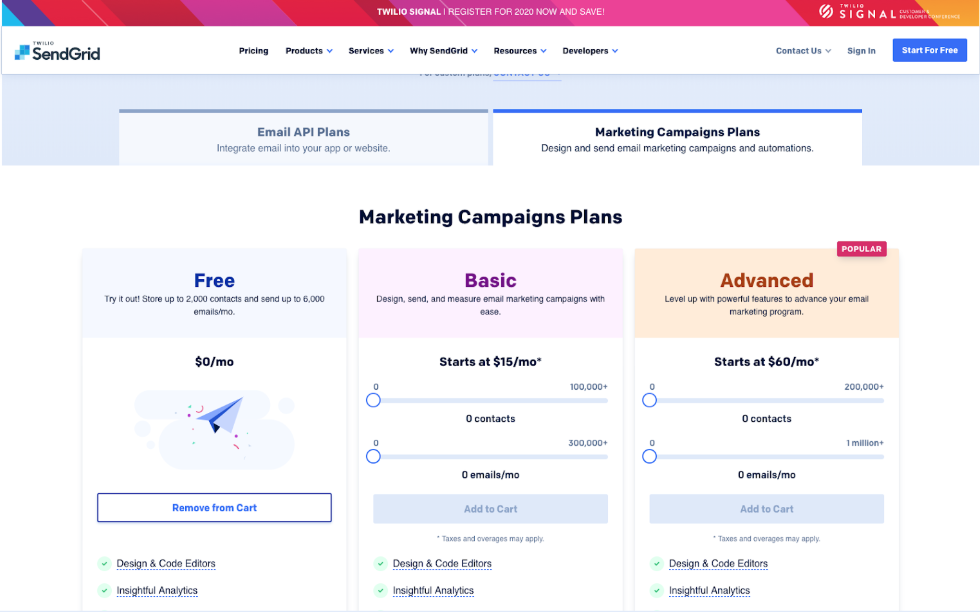Click the SendGrid logo
The width and height of the screenshot is (980, 612).
pos(57,52)
